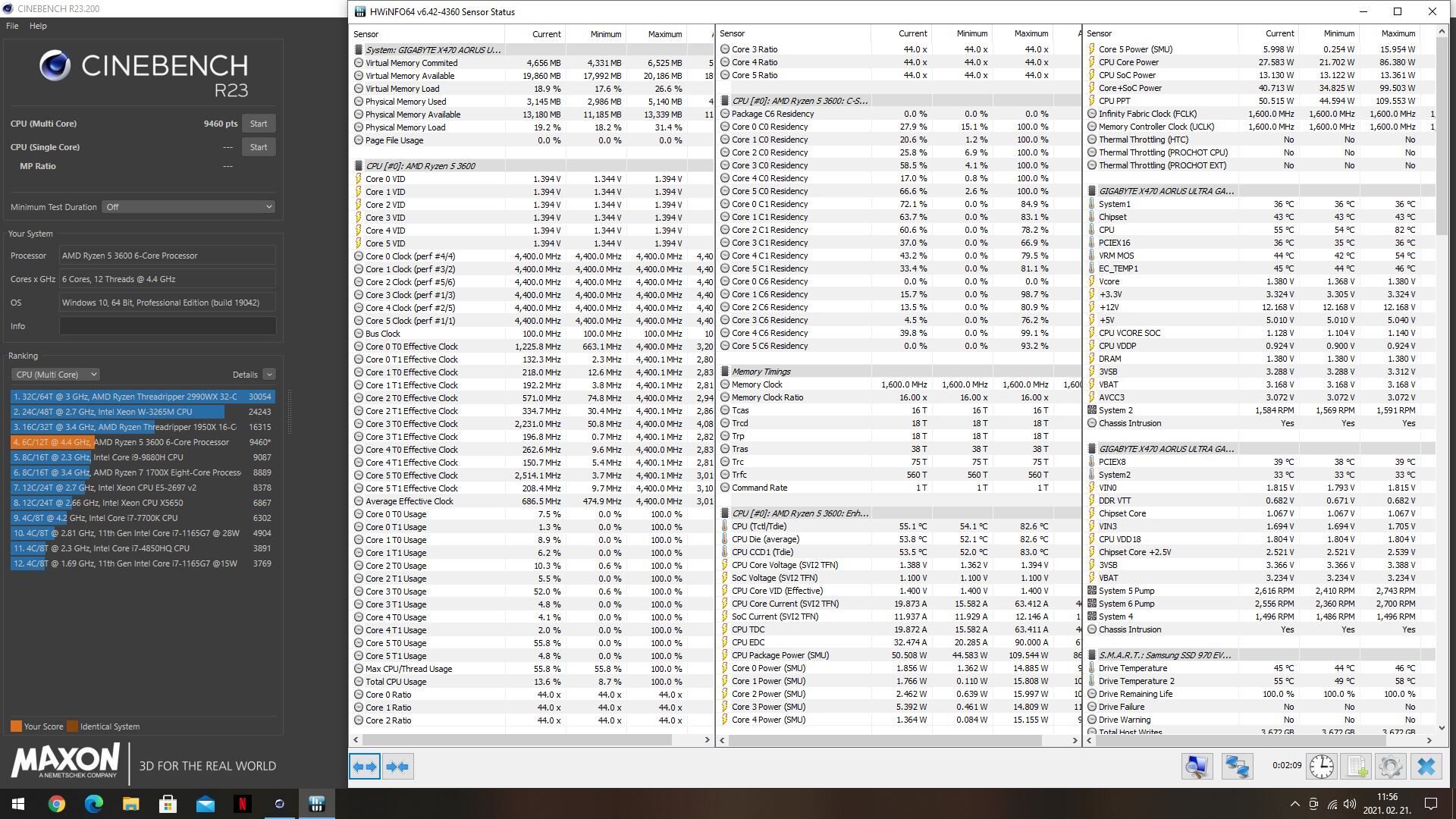Close sensors with the blue X icon
This screenshot has width=1456, height=819.
coord(1426,767)
